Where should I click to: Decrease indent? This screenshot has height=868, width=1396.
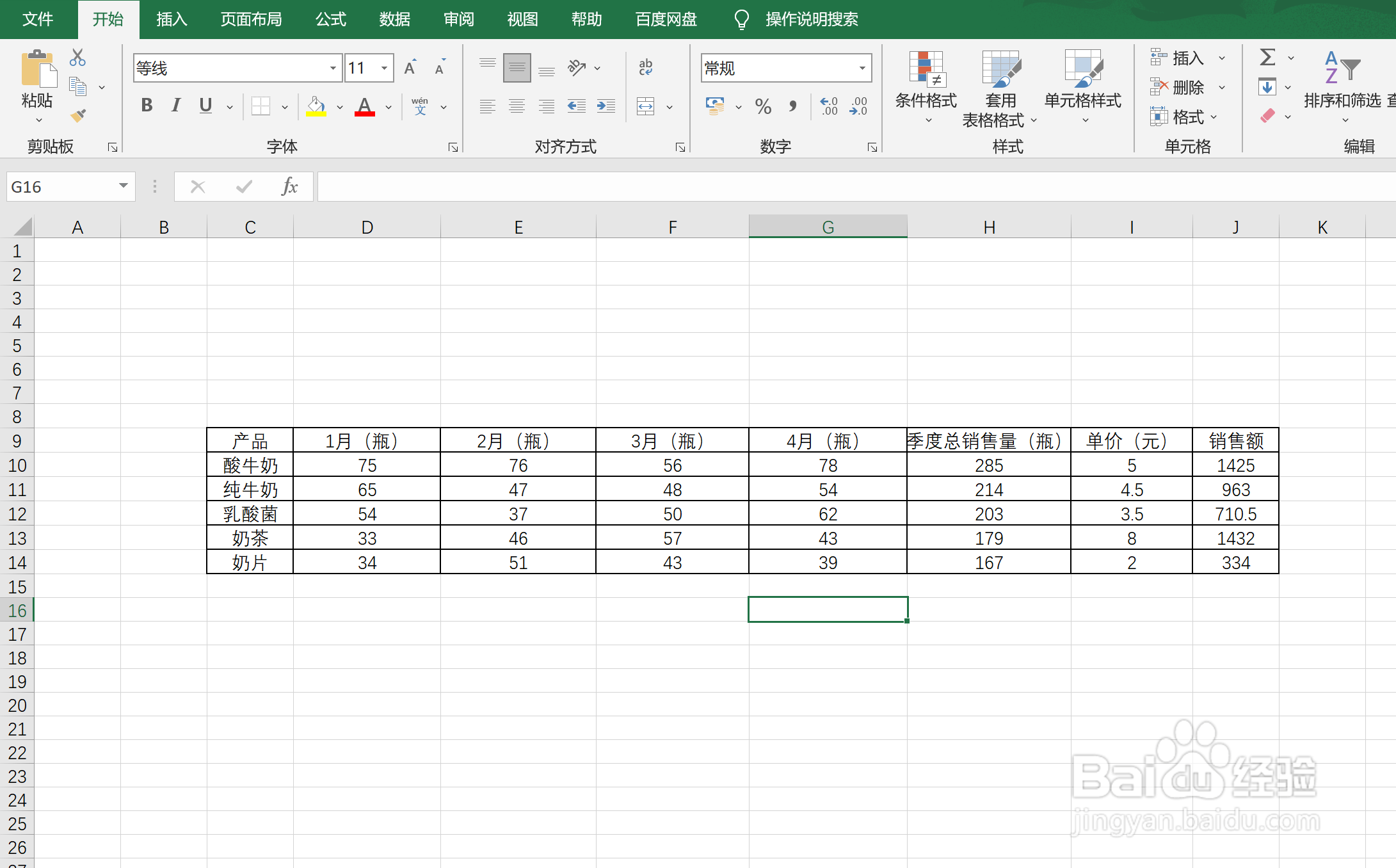point(577,106)
